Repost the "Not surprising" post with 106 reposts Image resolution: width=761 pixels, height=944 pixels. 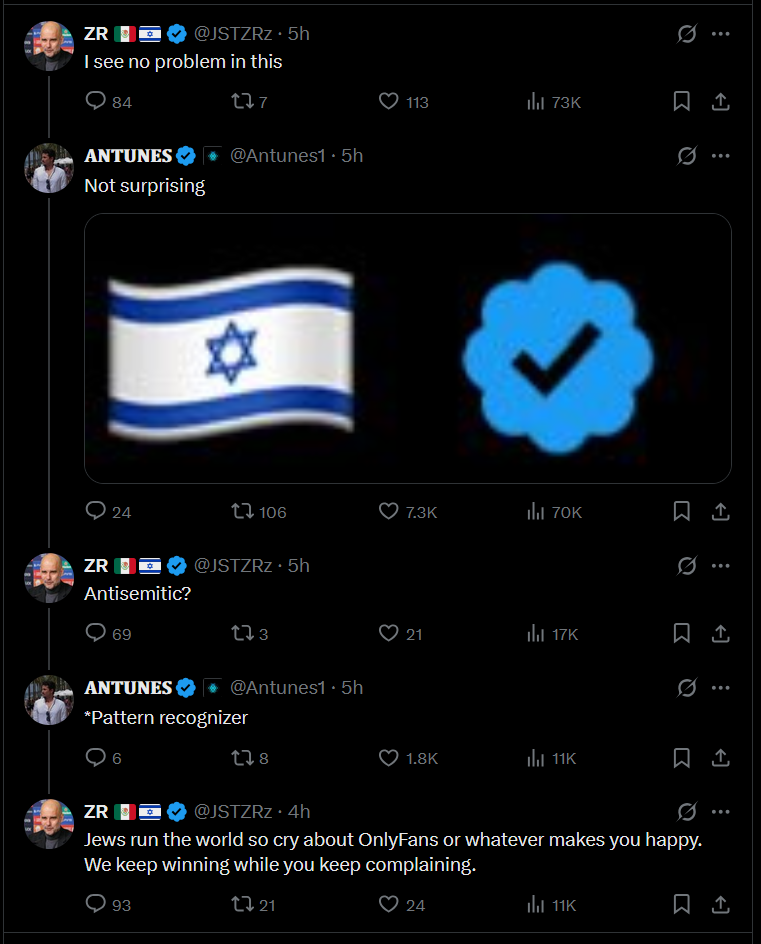(x=243, y=511)
